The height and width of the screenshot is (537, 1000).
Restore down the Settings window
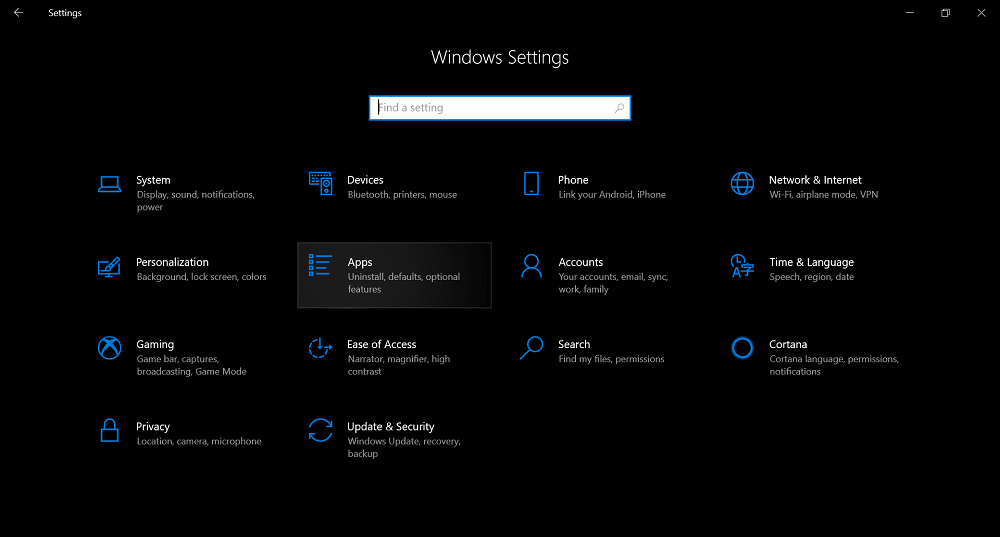pos(946,13)
